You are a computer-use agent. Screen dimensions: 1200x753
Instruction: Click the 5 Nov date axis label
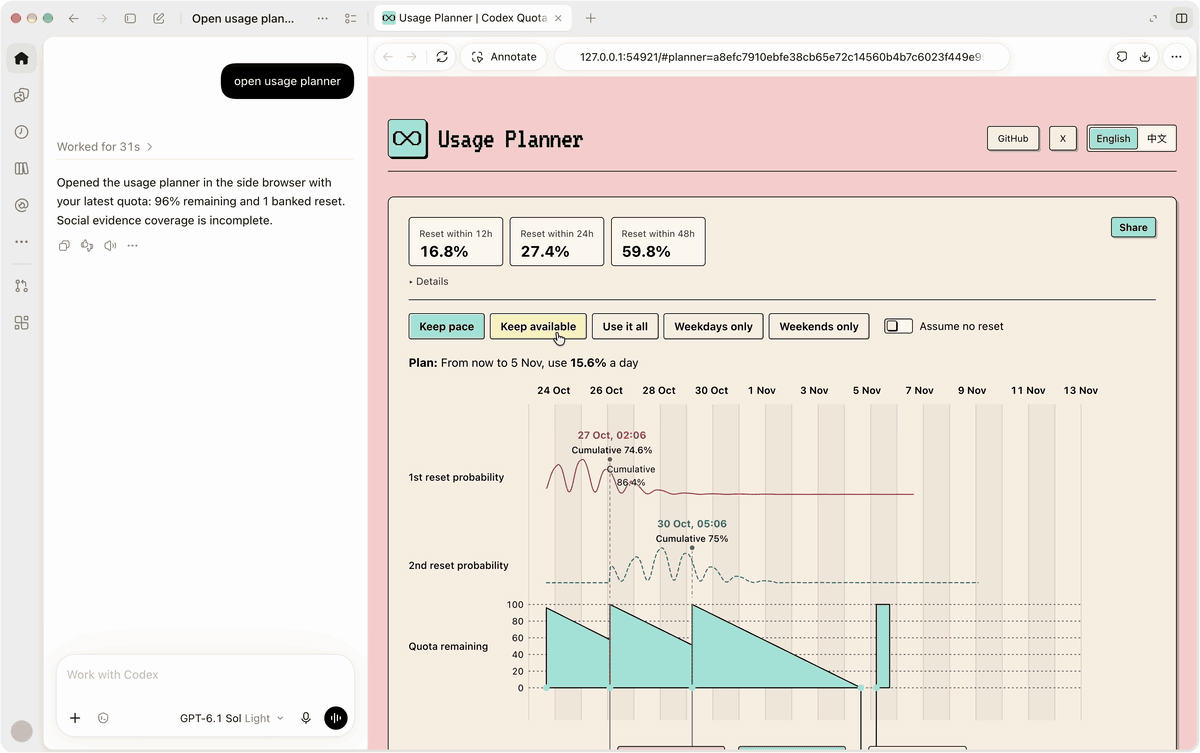865,391
